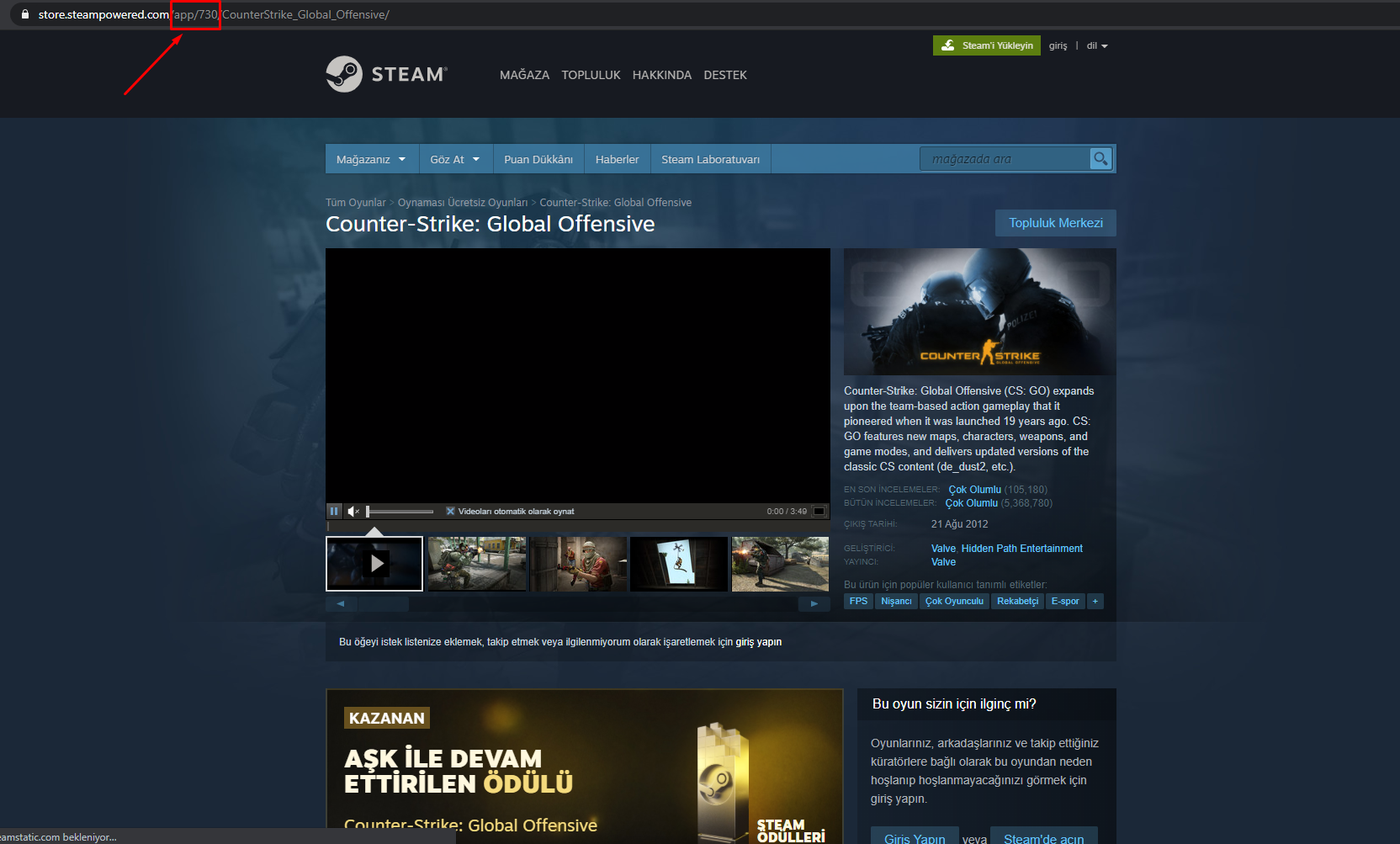Click the Valve publisher link
The width and height of the screenshot is (1400, 844).
943,562
